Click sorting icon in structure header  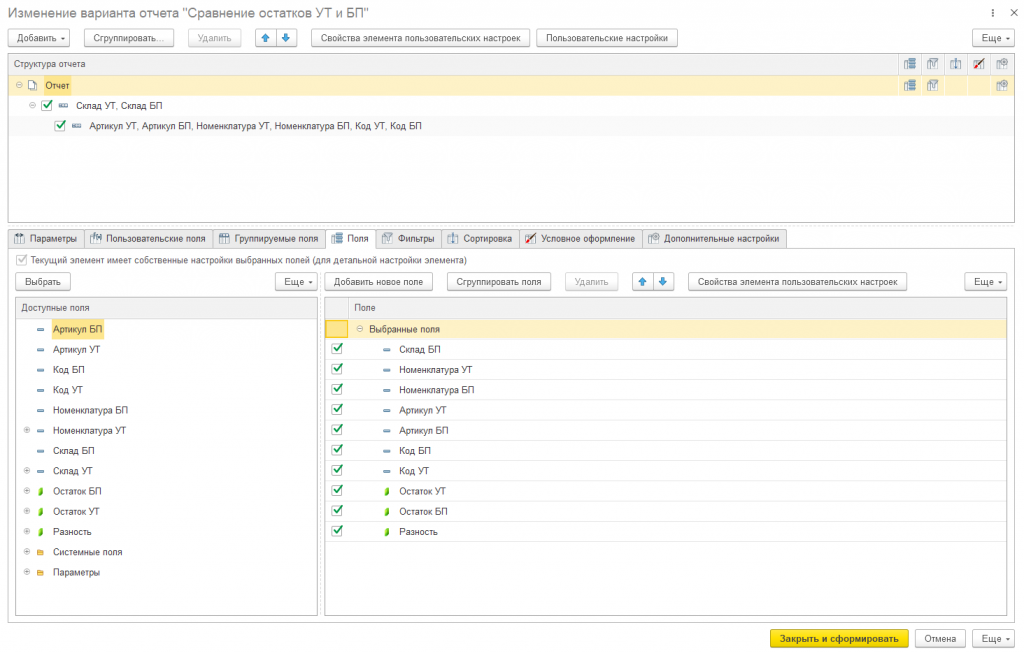(955, 64)
